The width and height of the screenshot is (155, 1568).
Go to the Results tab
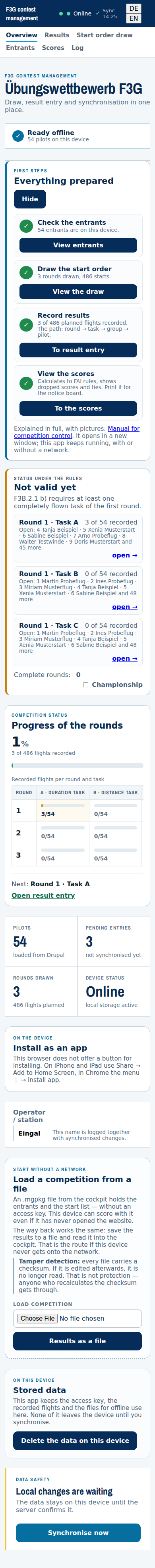click(x=57, y=35)
